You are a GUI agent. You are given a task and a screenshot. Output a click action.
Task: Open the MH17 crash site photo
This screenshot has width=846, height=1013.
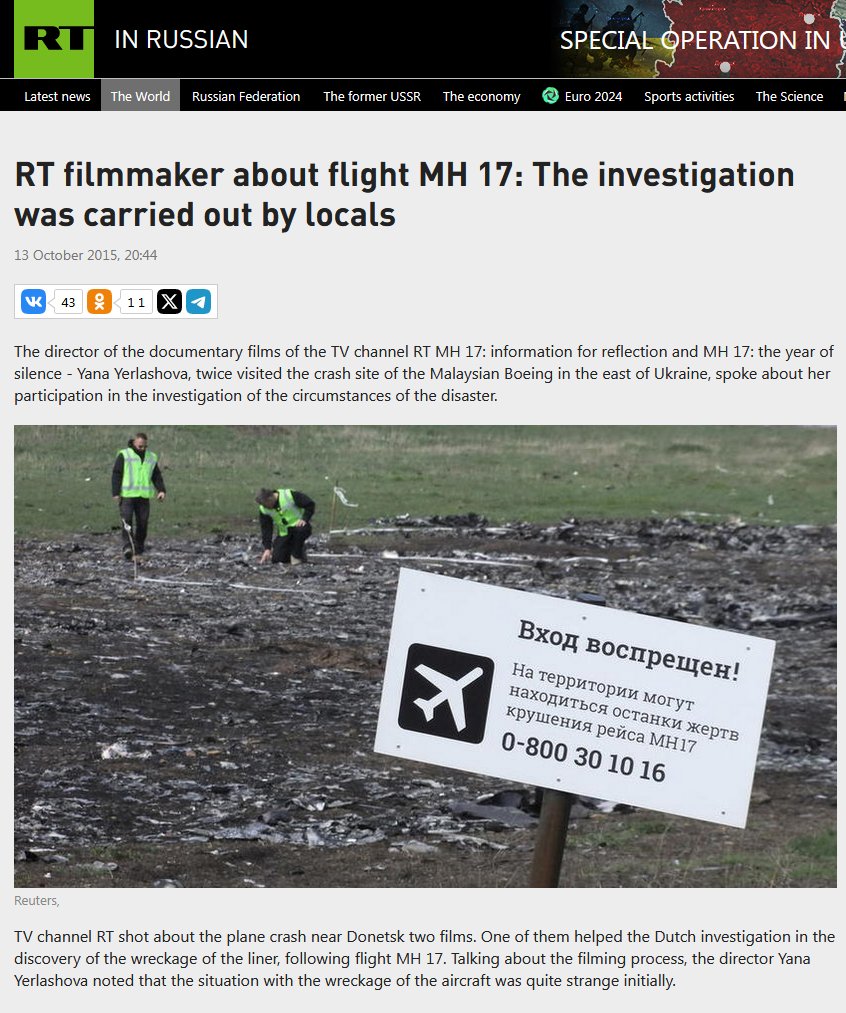click(x=425, y=656)
